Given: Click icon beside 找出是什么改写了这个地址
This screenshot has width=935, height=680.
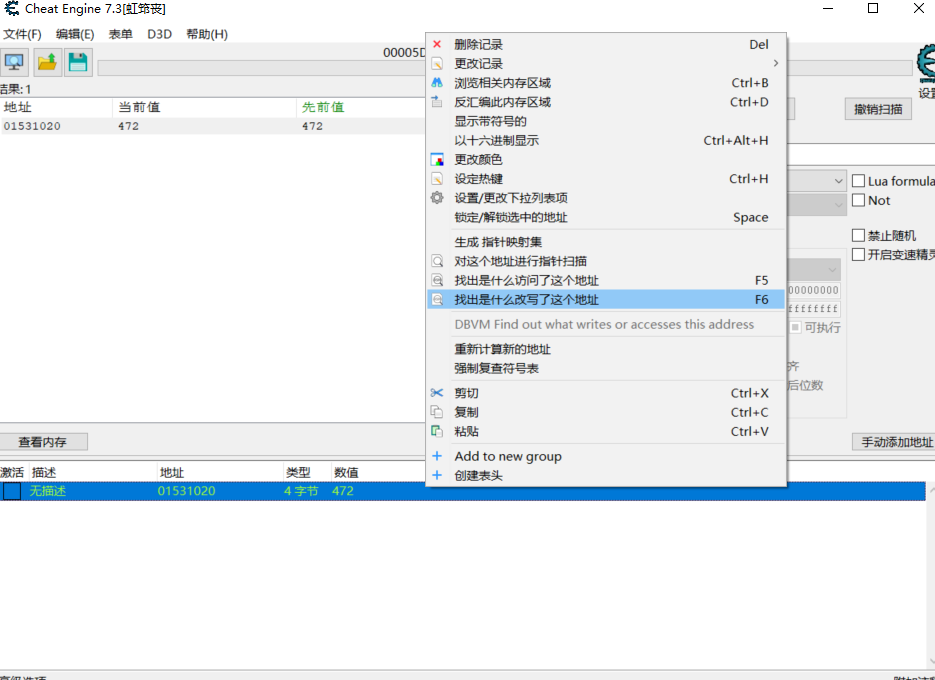Looking at the screenshot, I should coord(437,299).
